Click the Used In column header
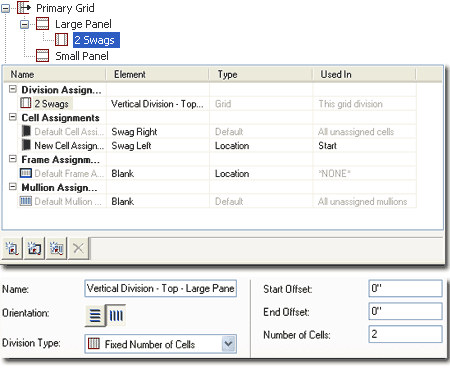The height and width of the screenshot is (381, 450). (364, 74)
